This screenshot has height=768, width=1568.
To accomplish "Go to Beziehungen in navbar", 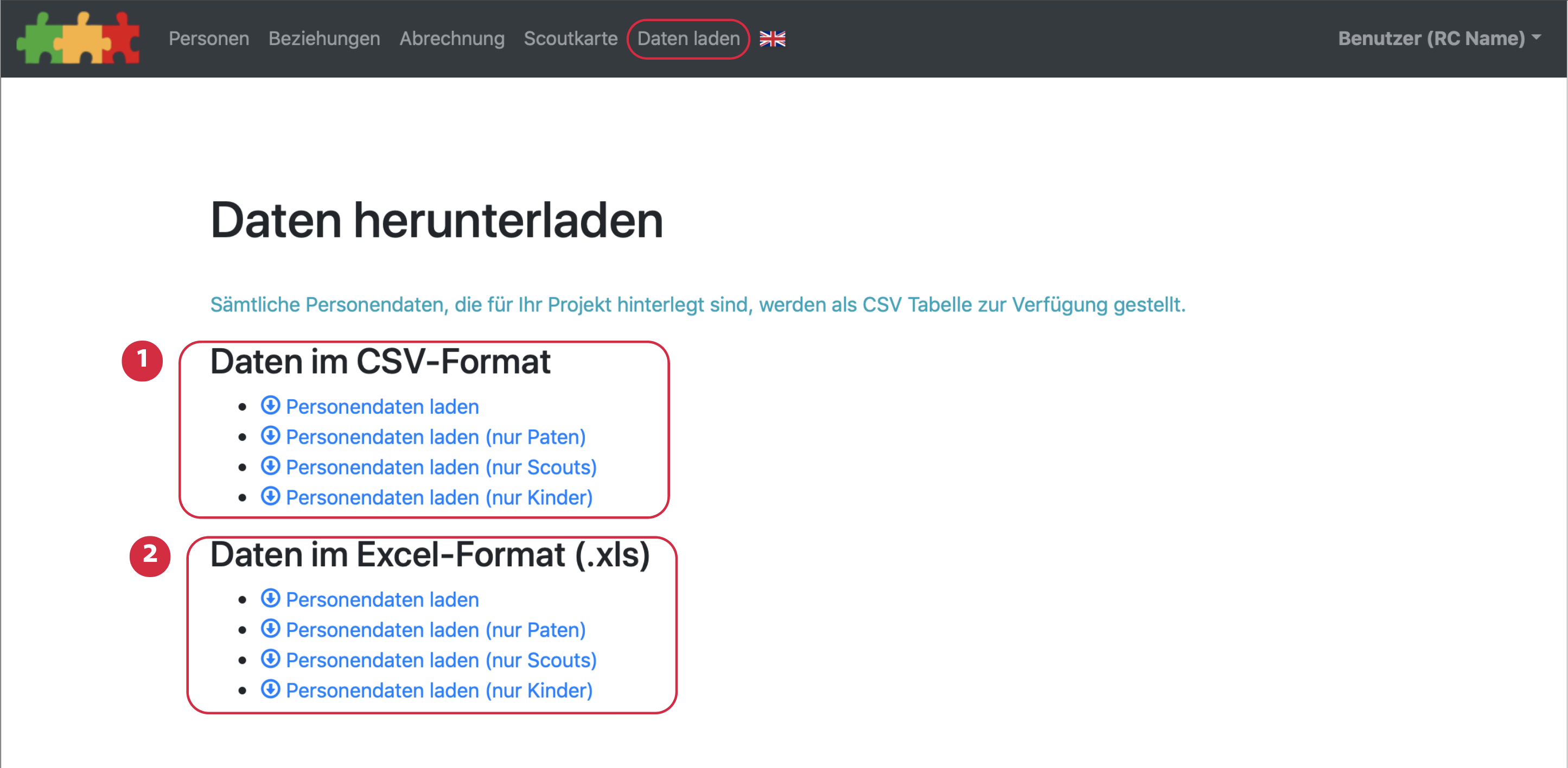I will 324,39.
